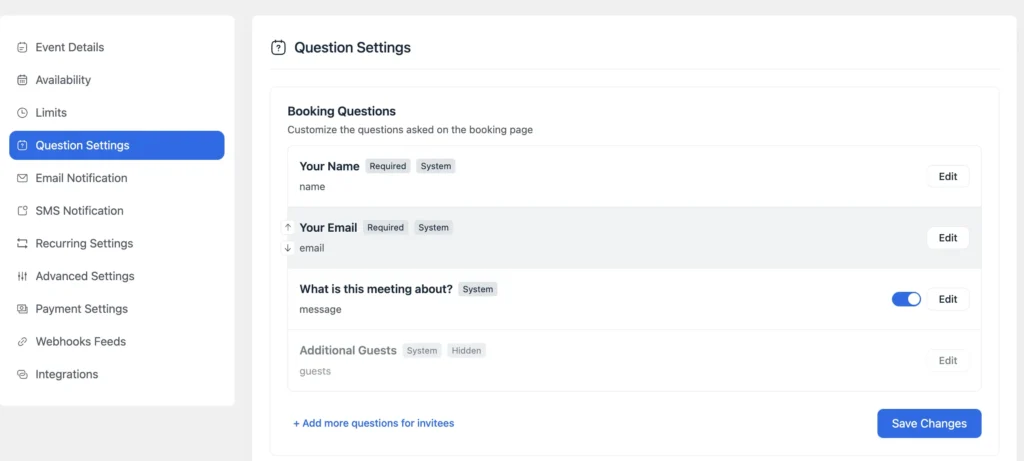1024x461 pixels.
Task: Click System badge on Your Email
Action: [x=434, y=228]
